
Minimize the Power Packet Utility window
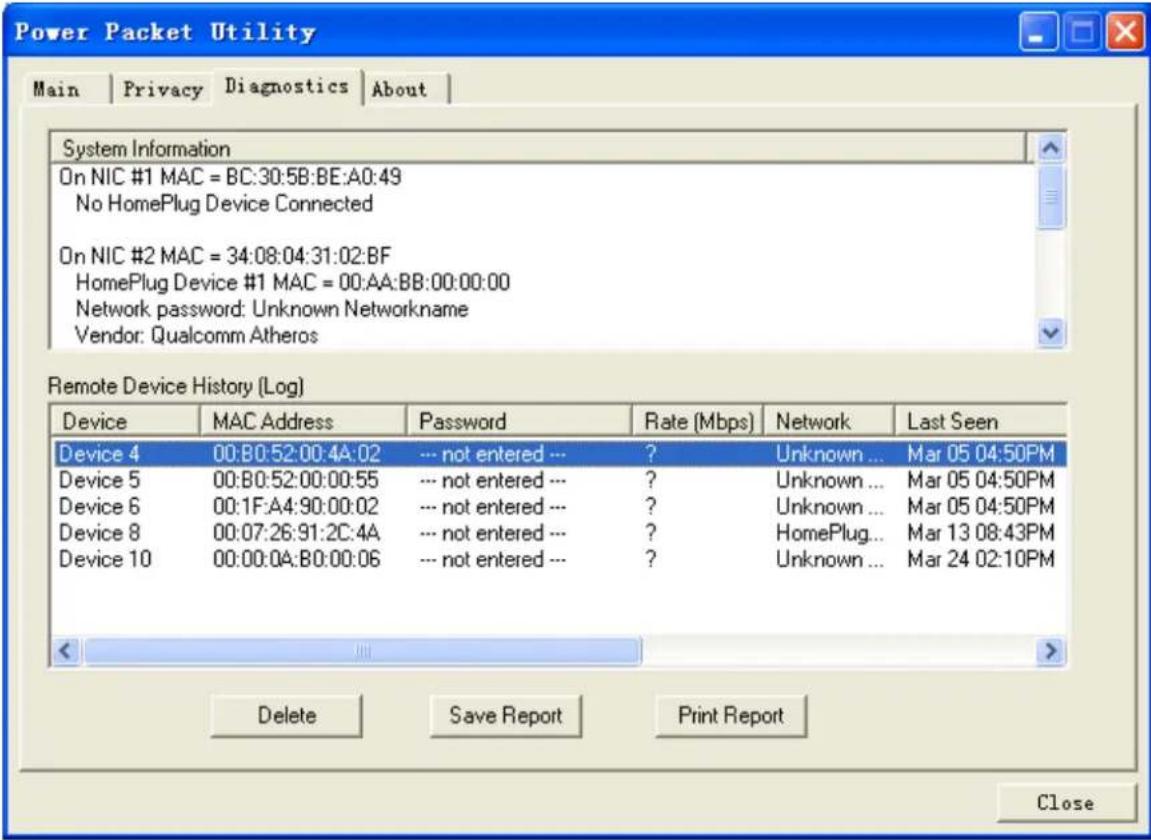click(1037, 33)
